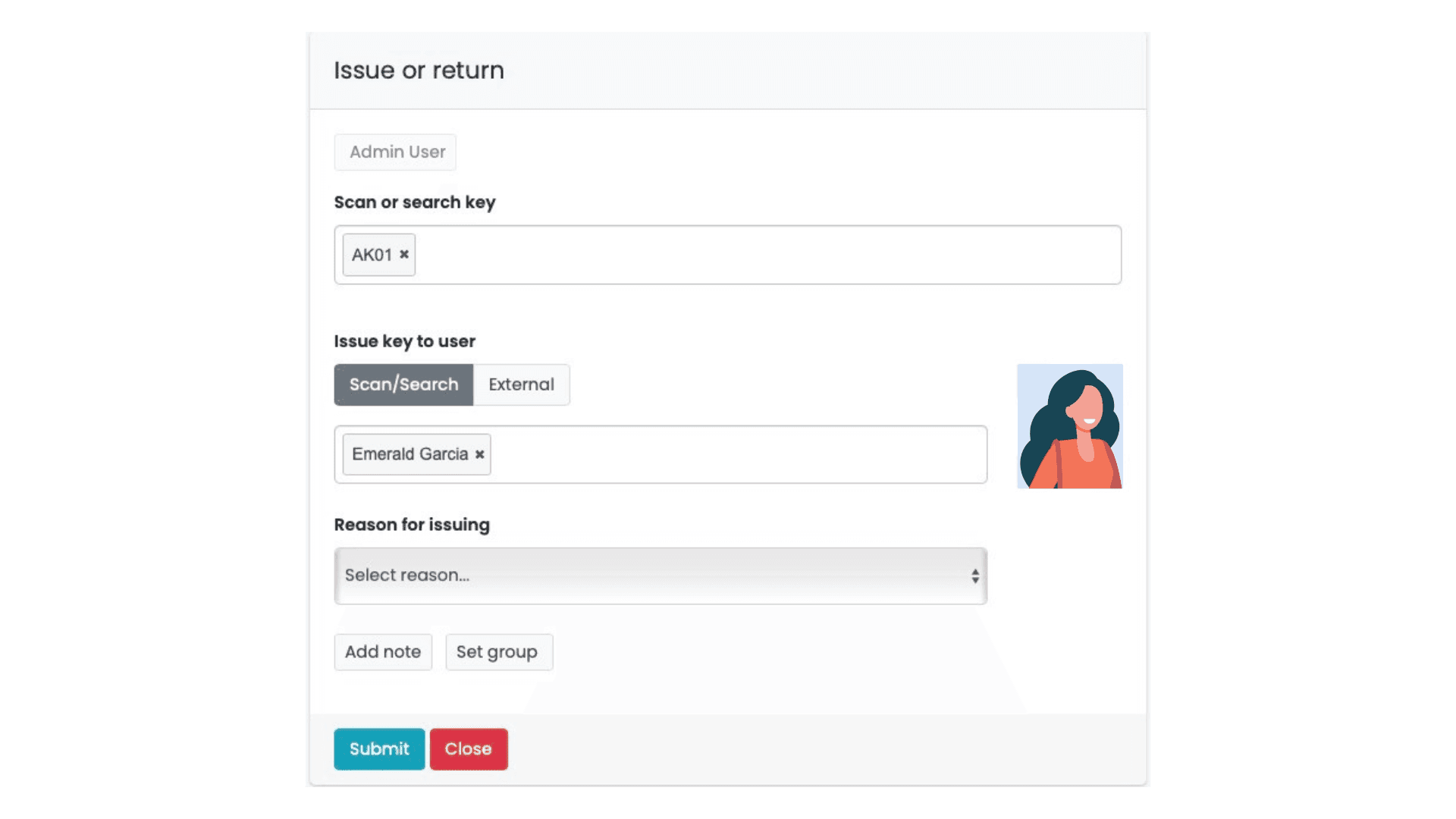Submit the key issue form
This screenshot has width=1456, height=819.
click(379, 749)
